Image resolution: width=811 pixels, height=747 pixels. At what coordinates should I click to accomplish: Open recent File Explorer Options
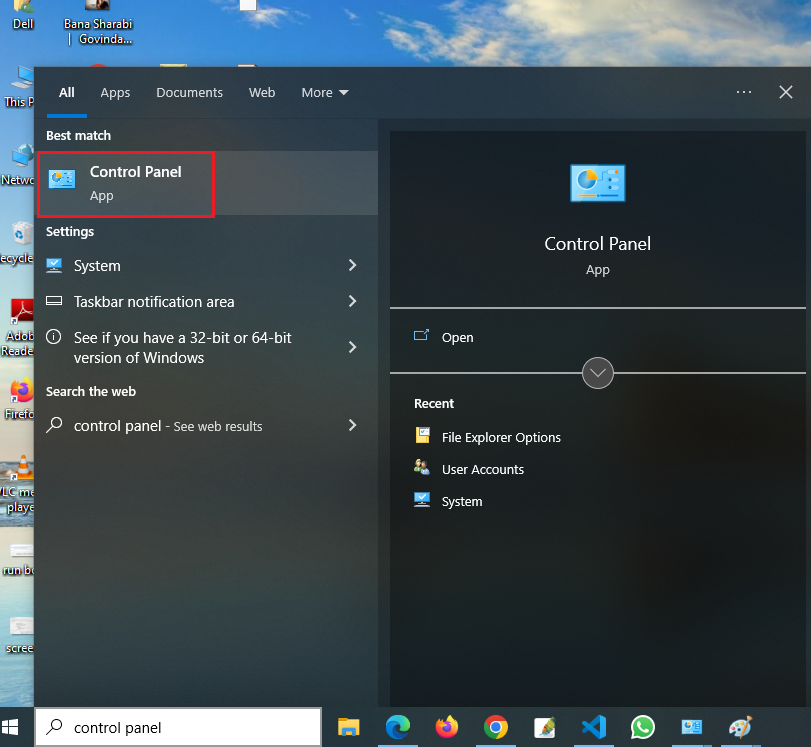point(487,437)
